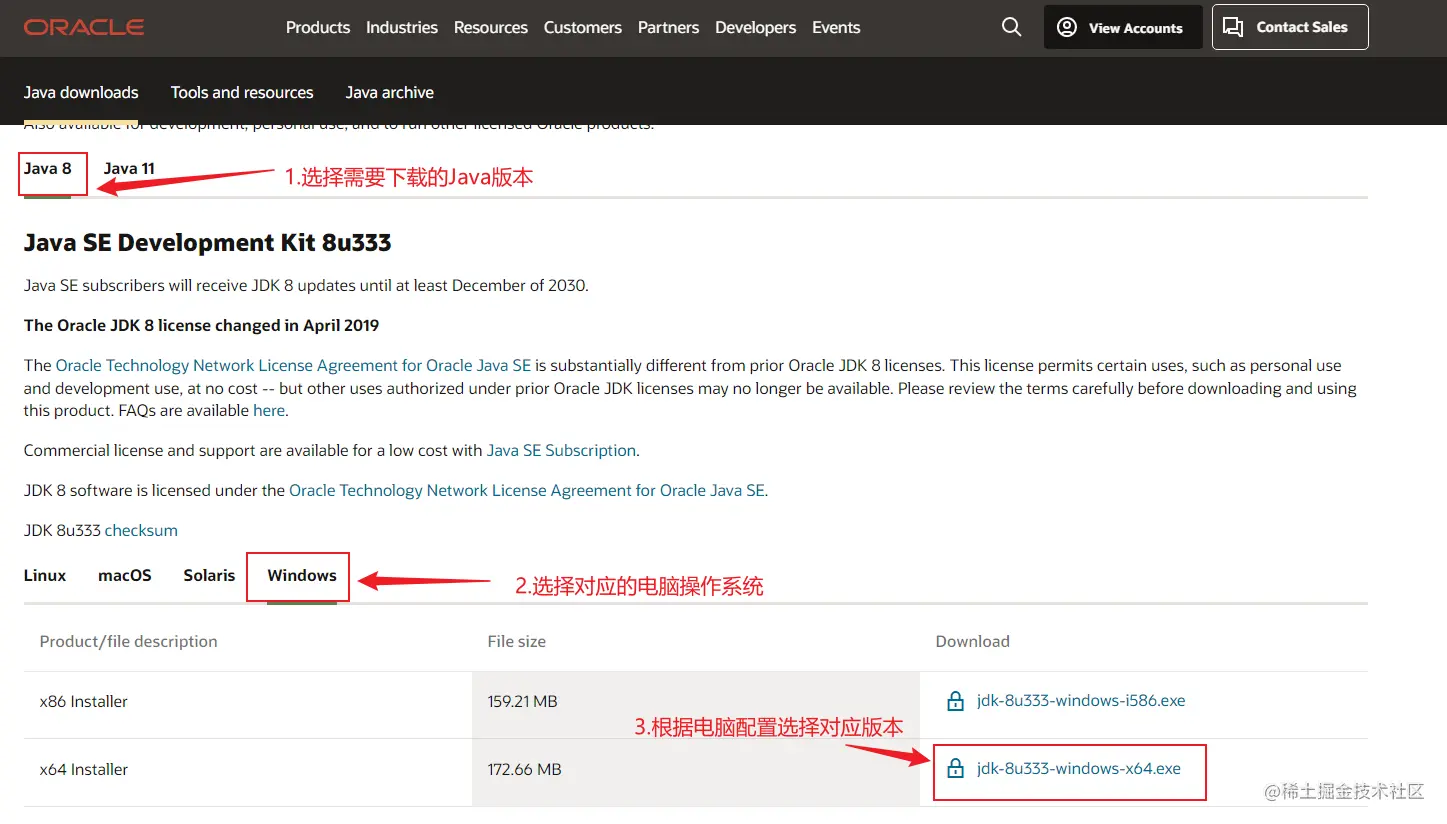
Task: Click the chat icon in Contact Sales
Action: pyautogui.click(x=1234, y=27)
